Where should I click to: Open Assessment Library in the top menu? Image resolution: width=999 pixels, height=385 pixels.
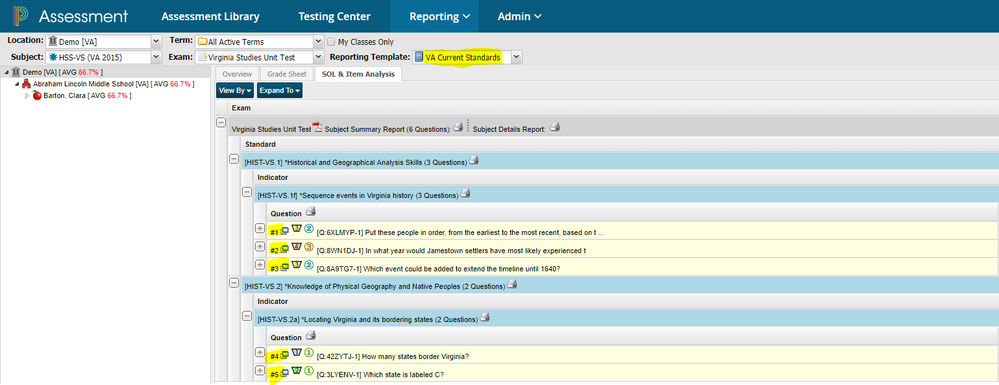(x=210, y=17)
